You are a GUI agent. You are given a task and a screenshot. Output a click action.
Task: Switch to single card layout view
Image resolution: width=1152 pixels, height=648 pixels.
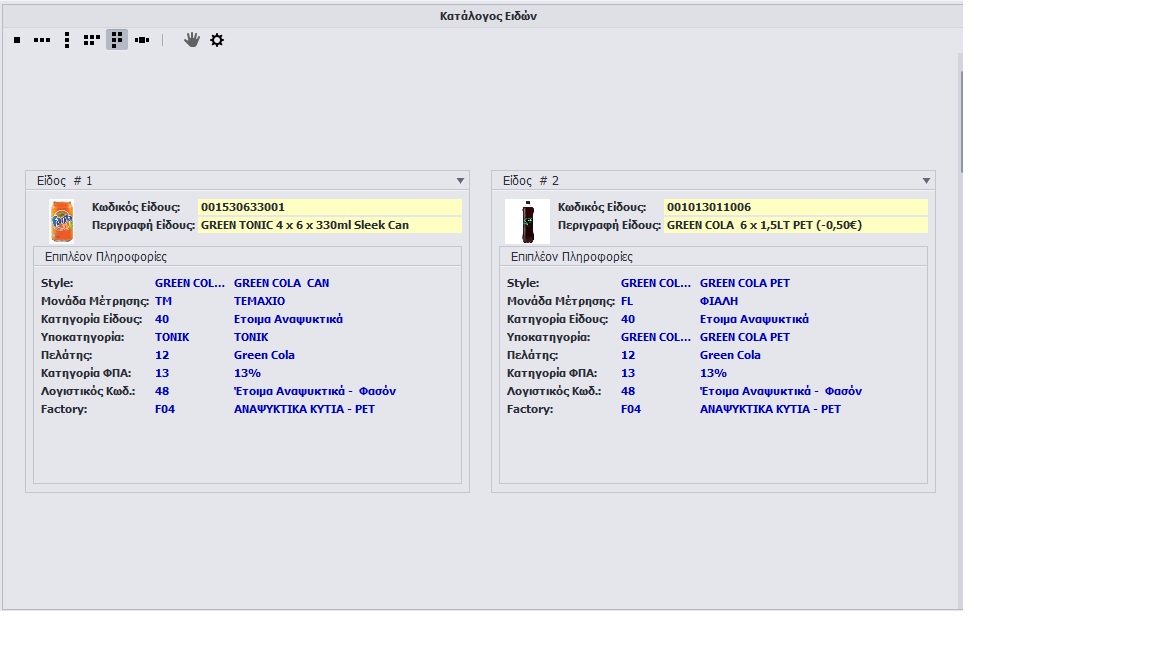coord(17,40)
